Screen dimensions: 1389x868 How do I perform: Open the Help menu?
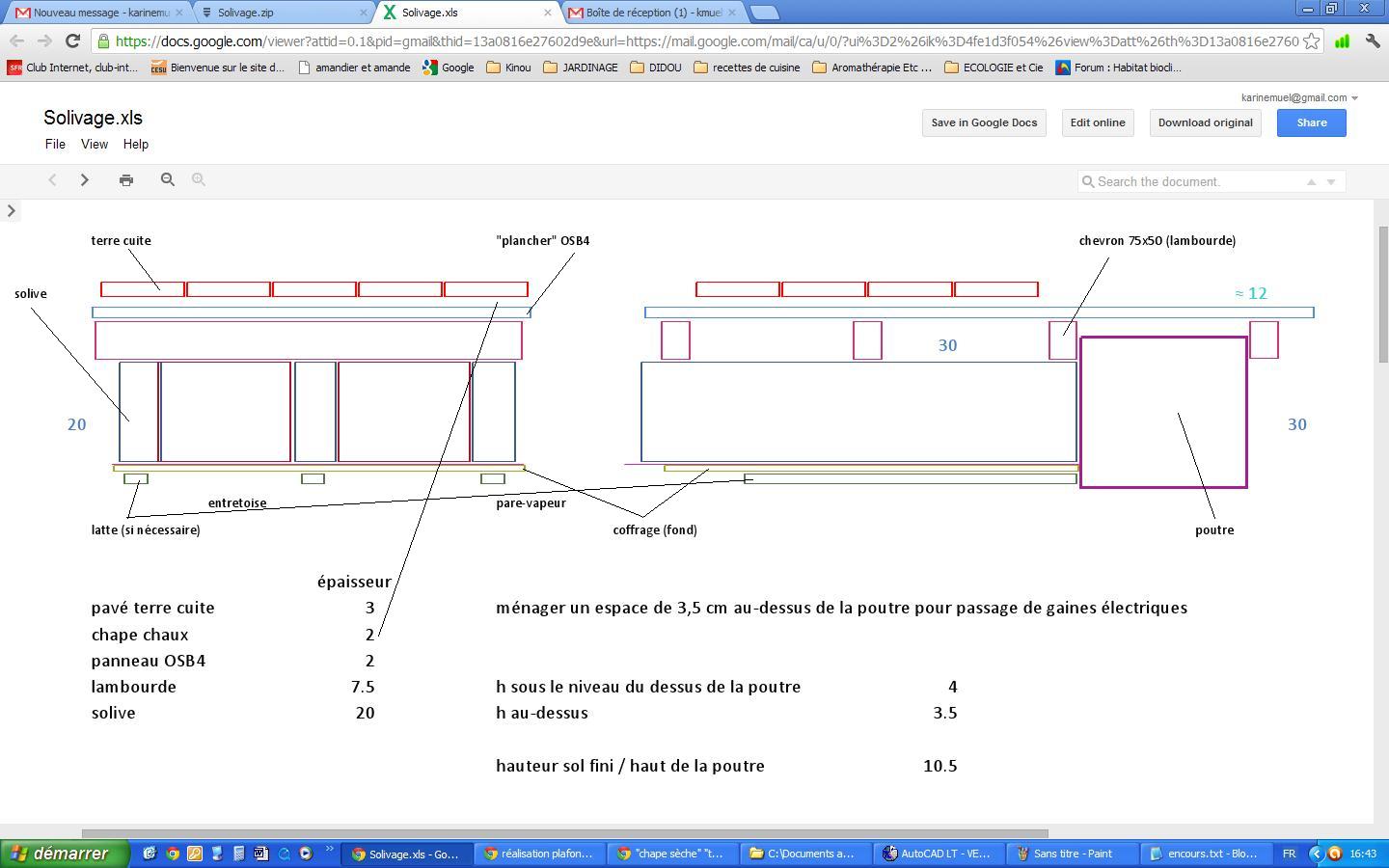coord(136,144)
